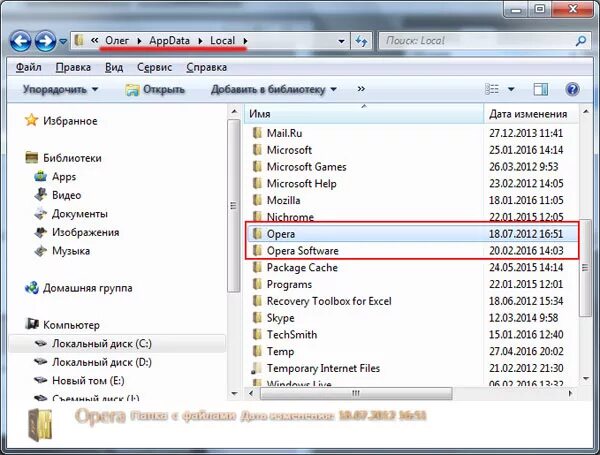600x455 pixels.
Task: Go back with the Back arrow button
Action: pyautogui.click(x=20, y=41)
